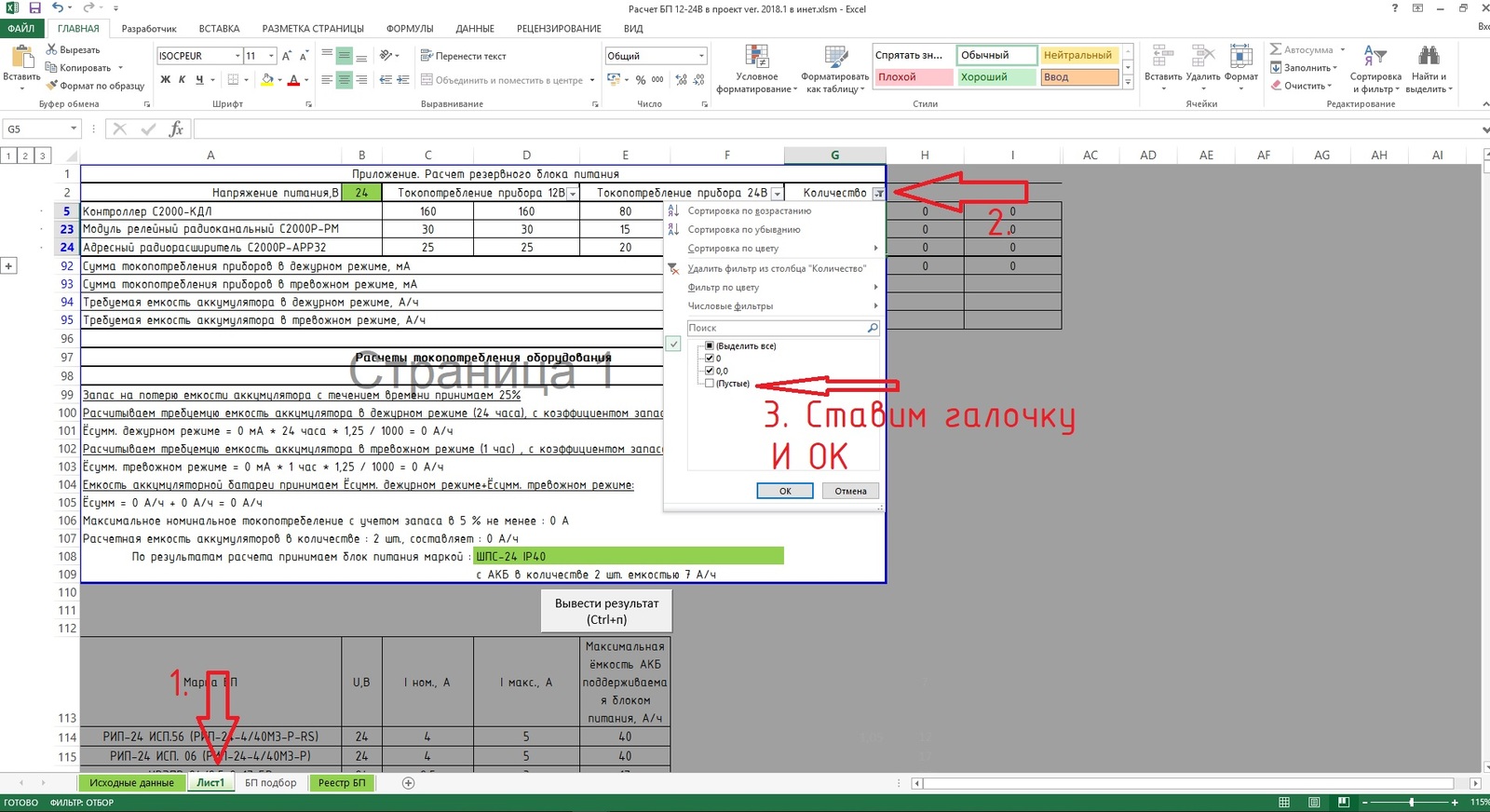Click the red font color button
1490x812 pixels.
tap(293, 80)
